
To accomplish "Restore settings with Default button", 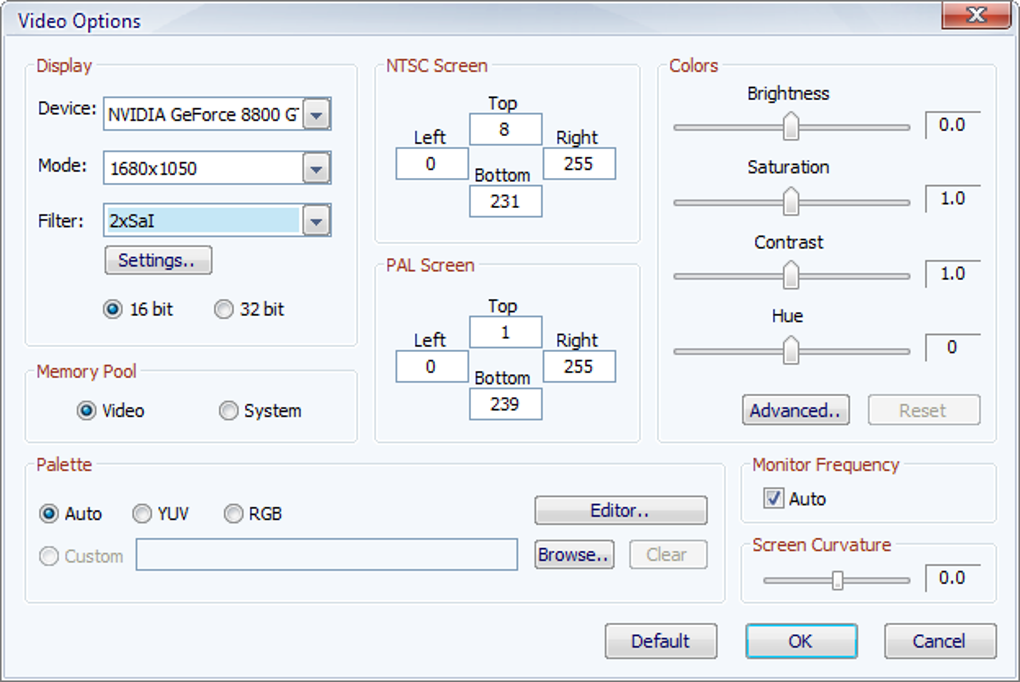I will tap(661, 641).
